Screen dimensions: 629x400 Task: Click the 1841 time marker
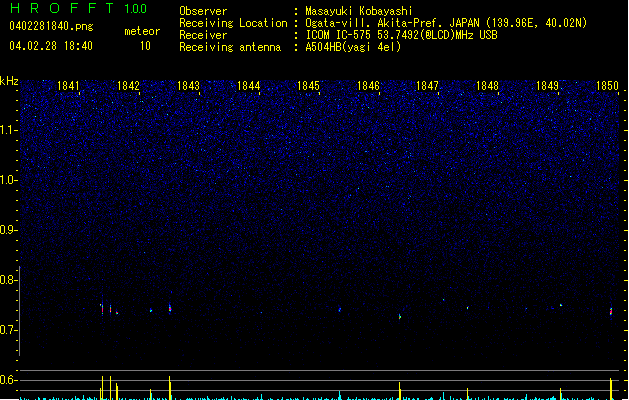click(68, 86)
